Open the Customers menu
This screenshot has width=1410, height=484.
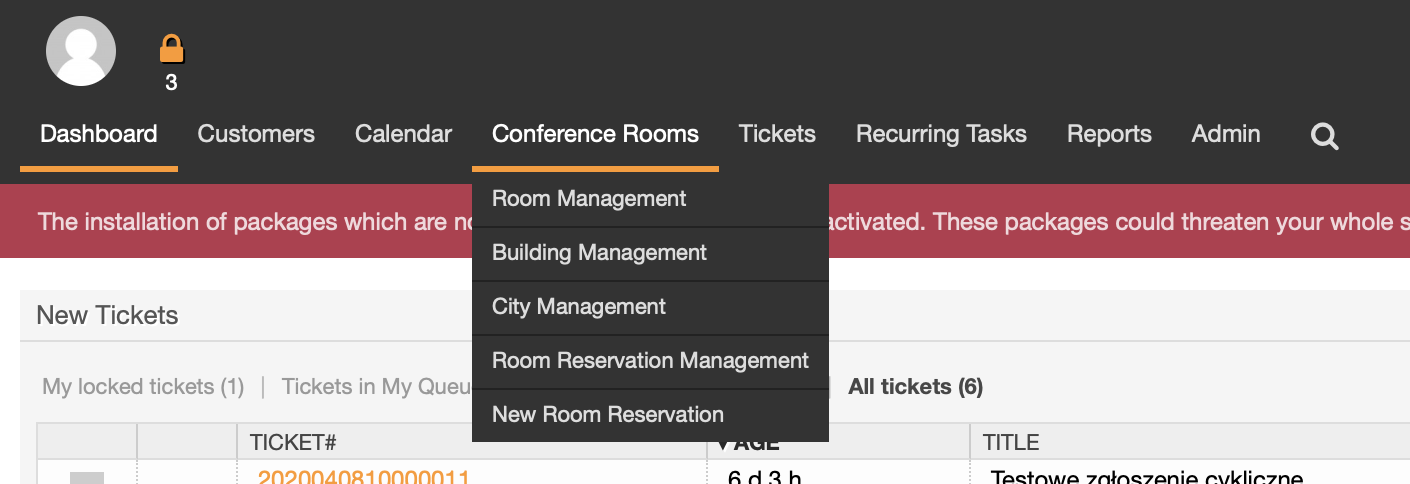[256, 134]
